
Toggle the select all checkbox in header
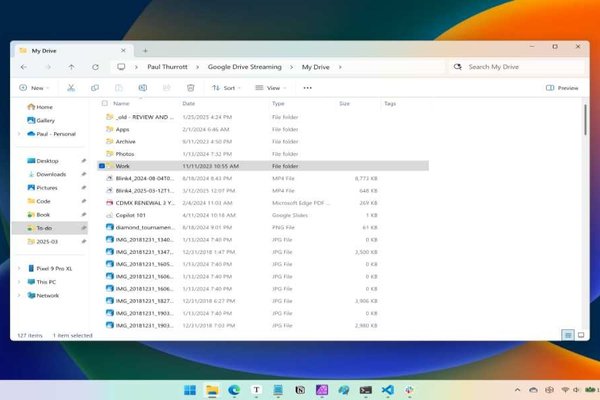[104, 103]
